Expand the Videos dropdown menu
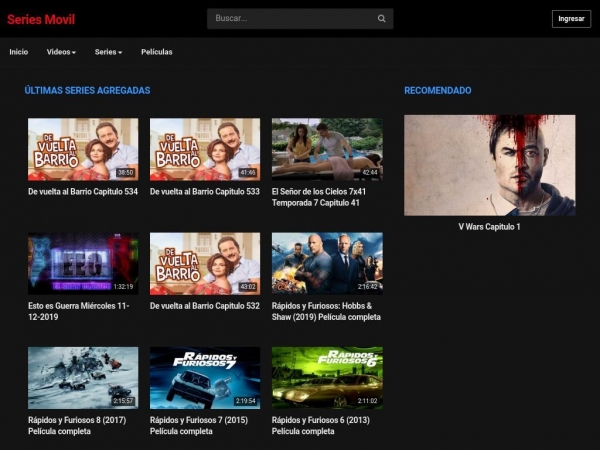Viewport: 600px width, 450px height. click(61, 52)
